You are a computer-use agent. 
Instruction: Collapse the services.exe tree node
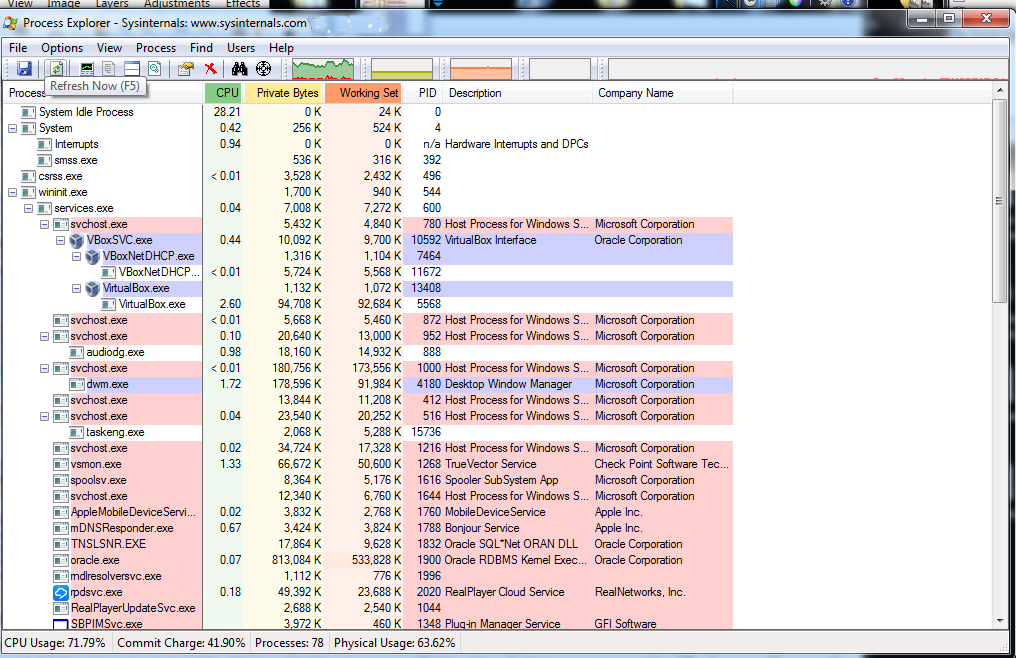(29, 209)
